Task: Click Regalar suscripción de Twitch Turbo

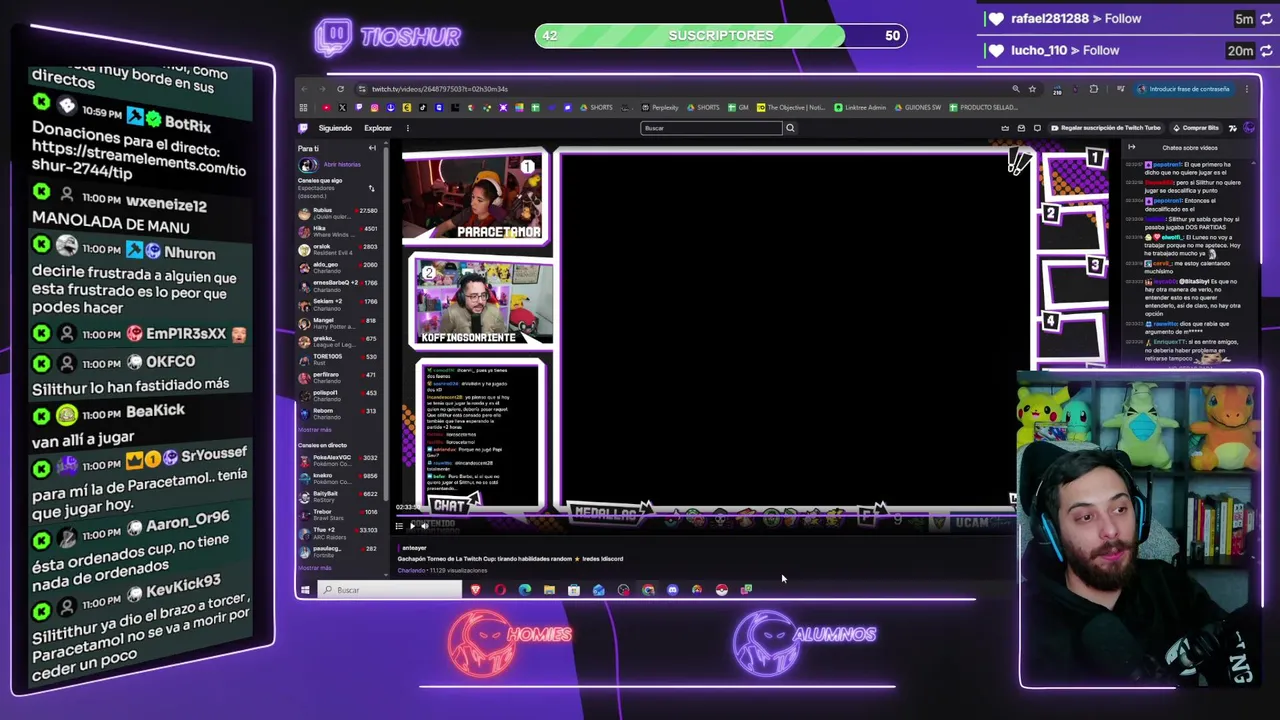Action: (x=1106, y=128)
